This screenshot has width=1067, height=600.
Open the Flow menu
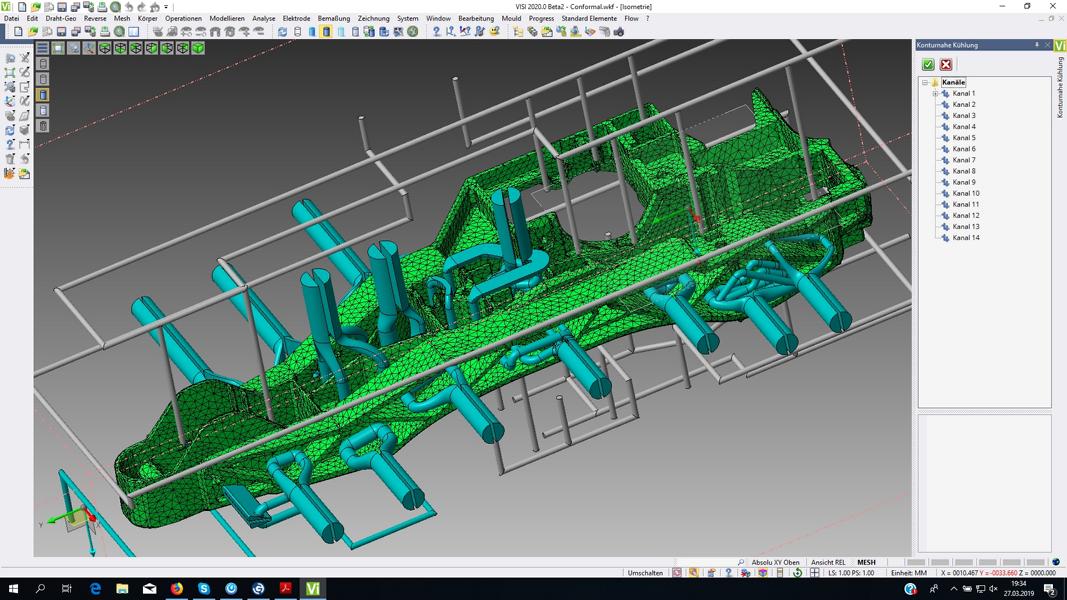pos(631,19)
